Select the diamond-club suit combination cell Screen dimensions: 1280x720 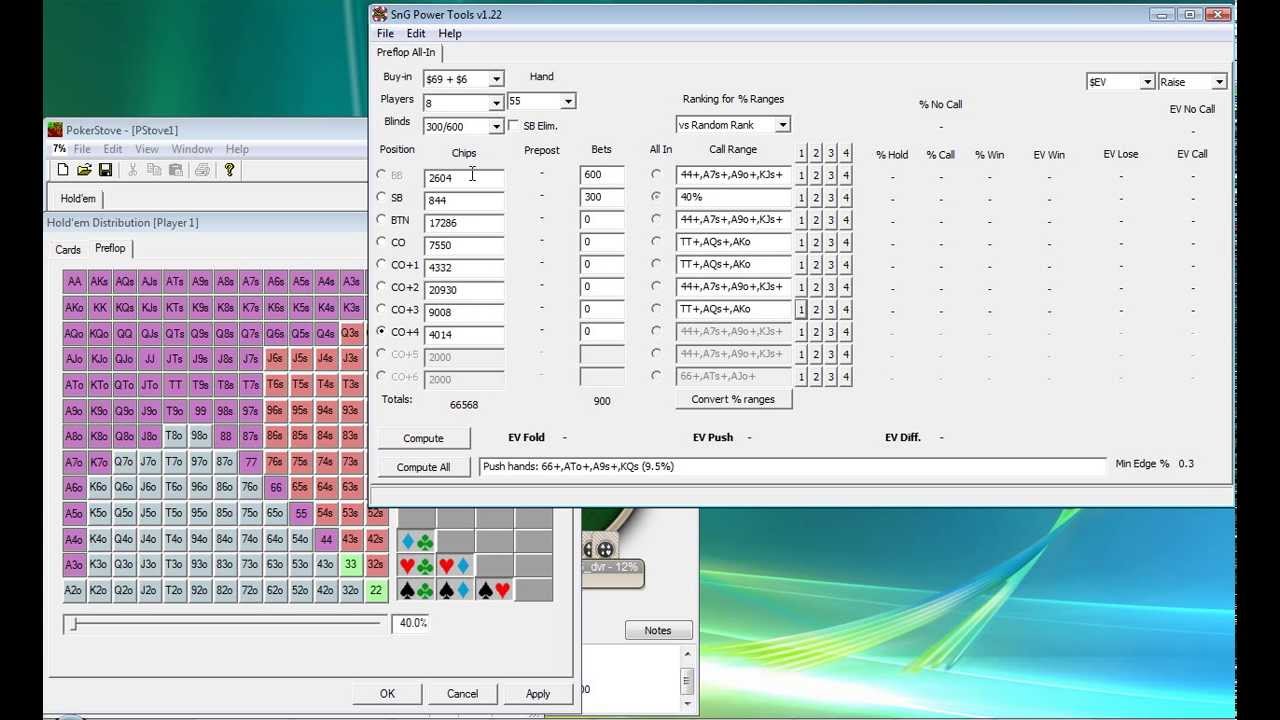tap(416, 542)
